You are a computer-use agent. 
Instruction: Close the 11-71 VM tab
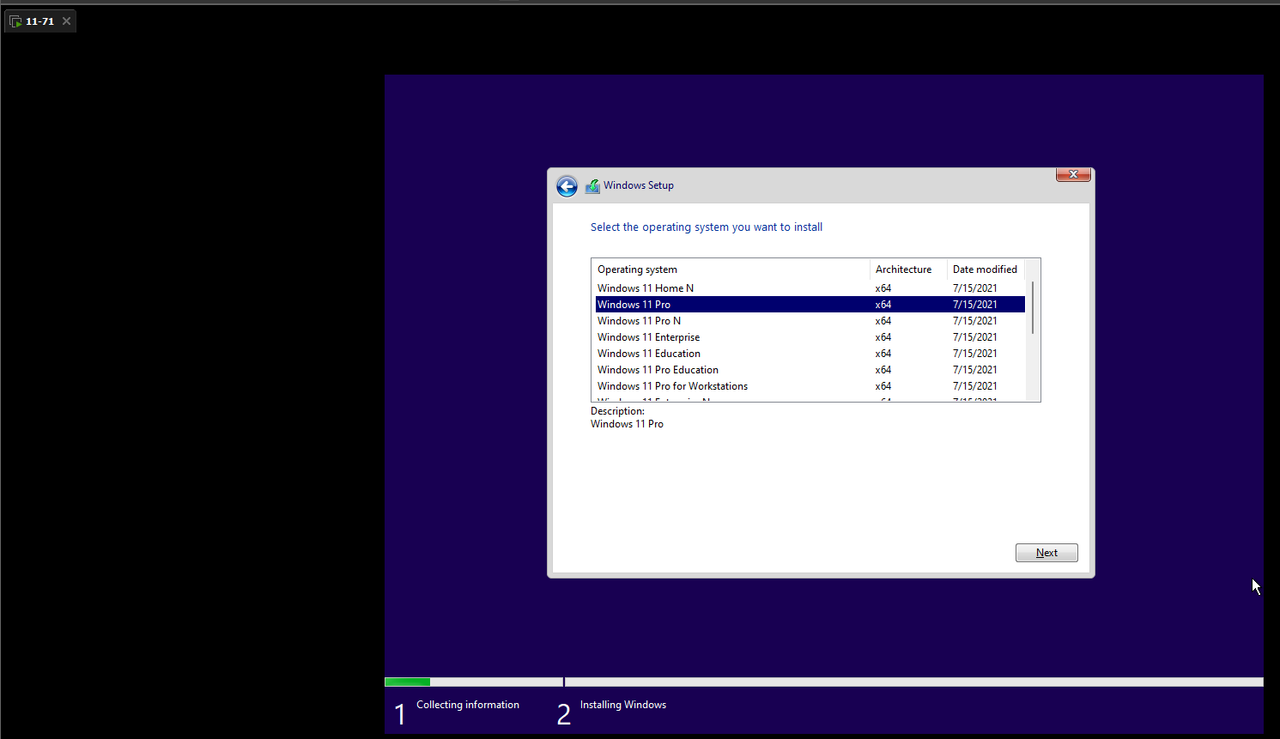click(x=66, y=21)
